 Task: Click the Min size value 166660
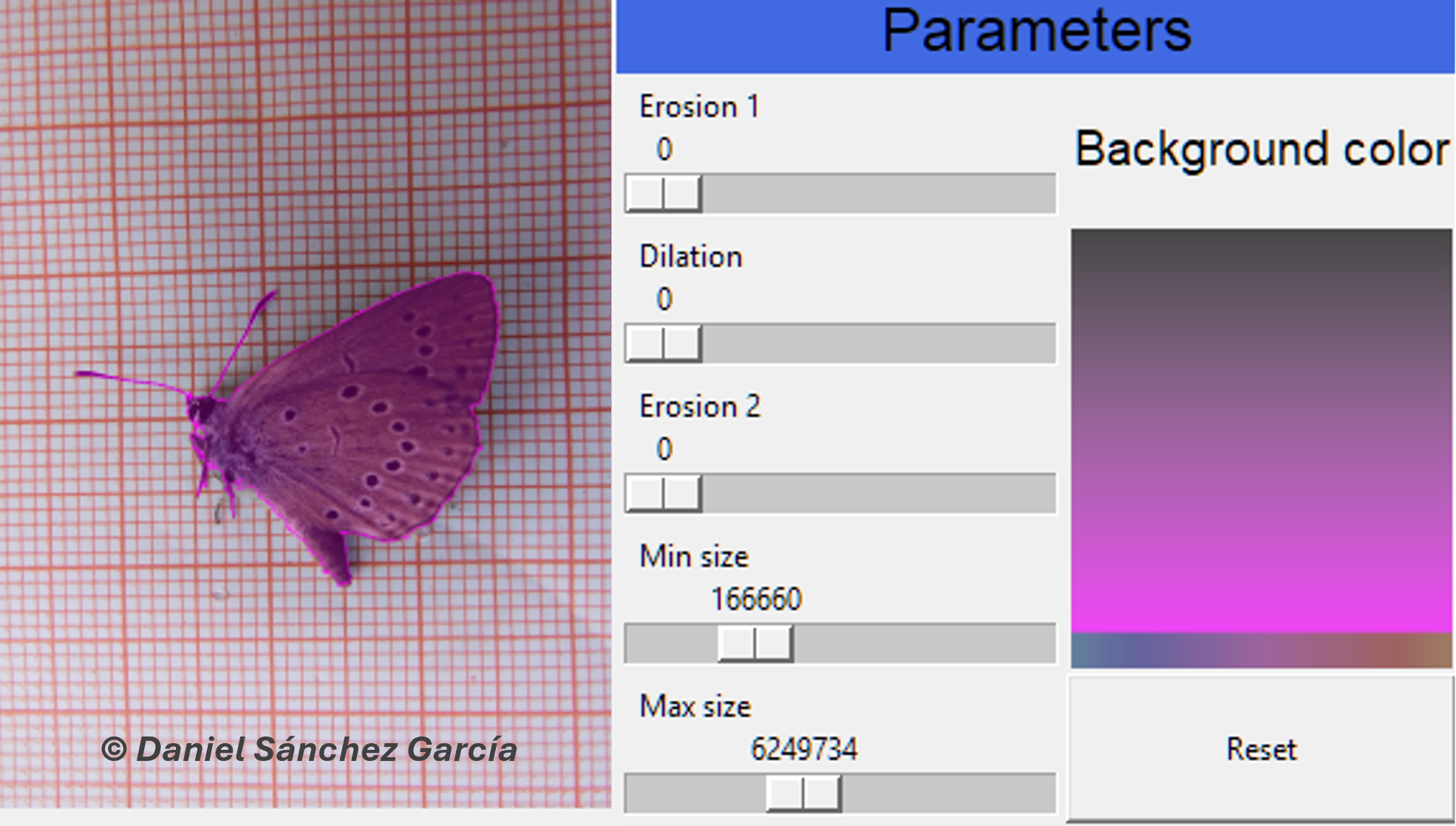point(756,599)
